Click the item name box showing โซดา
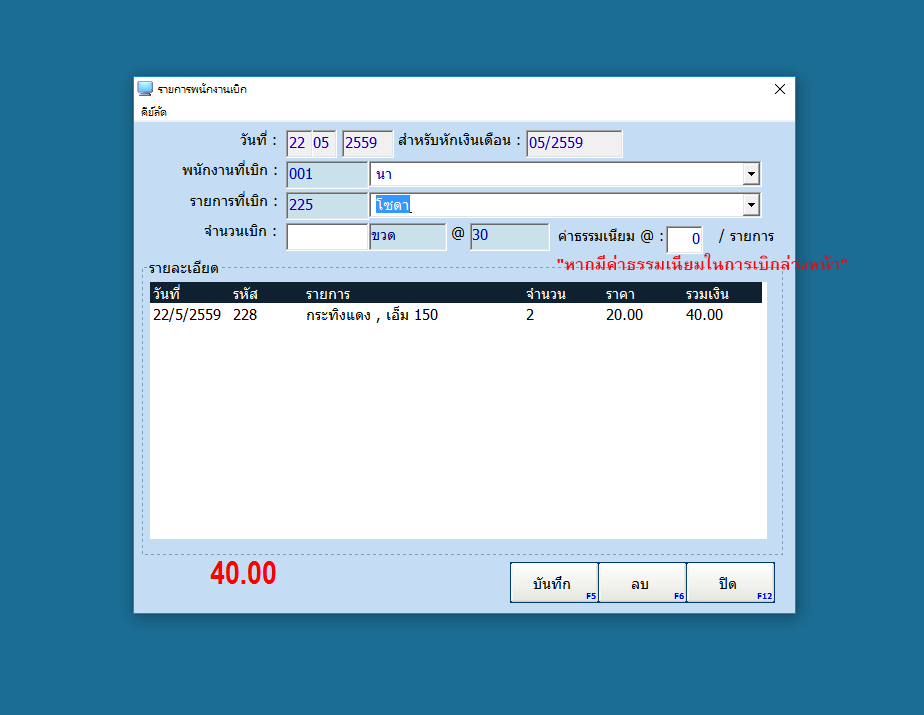Image resolution: width=924 pixels, height=715 pixels. 557,205
